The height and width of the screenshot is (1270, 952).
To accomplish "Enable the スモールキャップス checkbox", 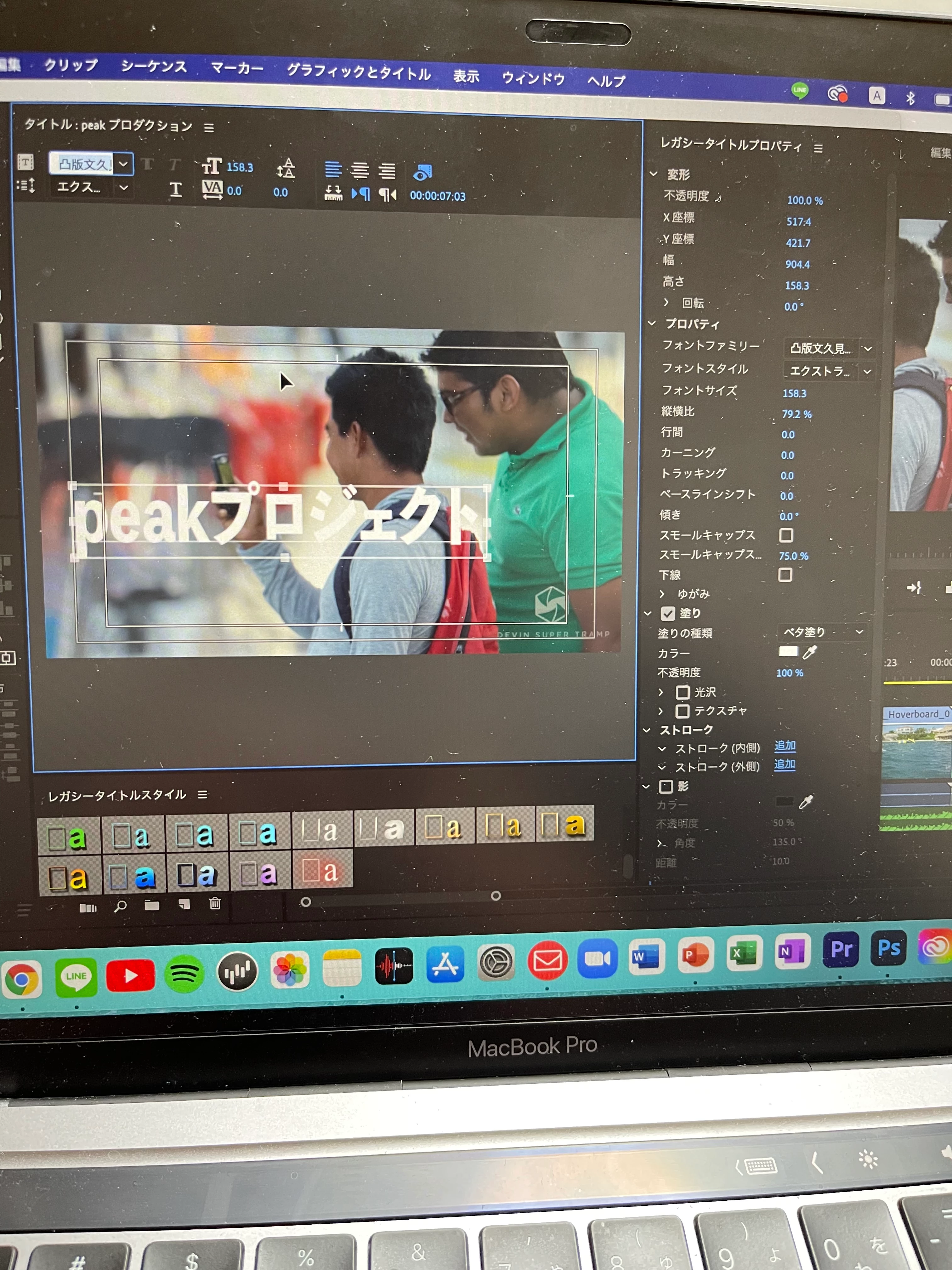I will [x=786, y=535].
